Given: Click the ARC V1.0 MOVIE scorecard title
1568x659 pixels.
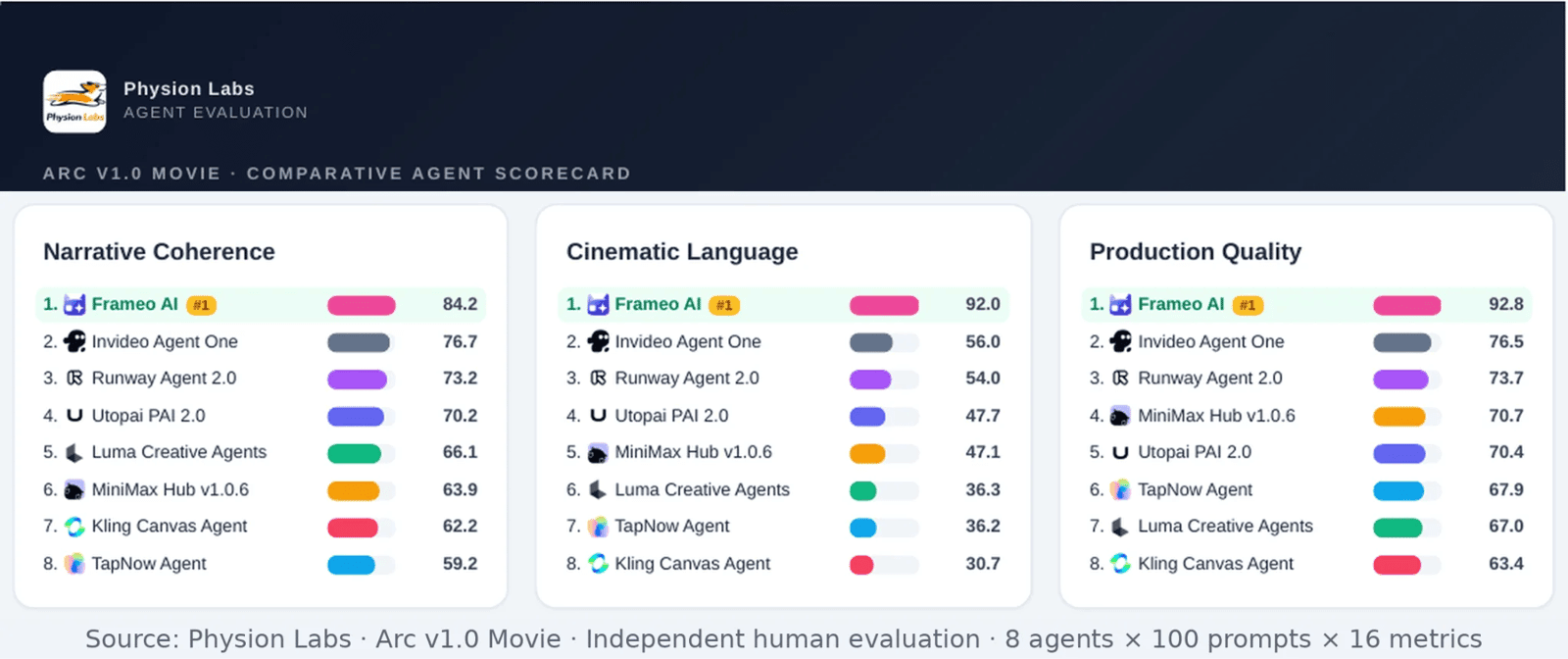Looking at the screenshot, I should pyautogui.click(x=337, y=174).
